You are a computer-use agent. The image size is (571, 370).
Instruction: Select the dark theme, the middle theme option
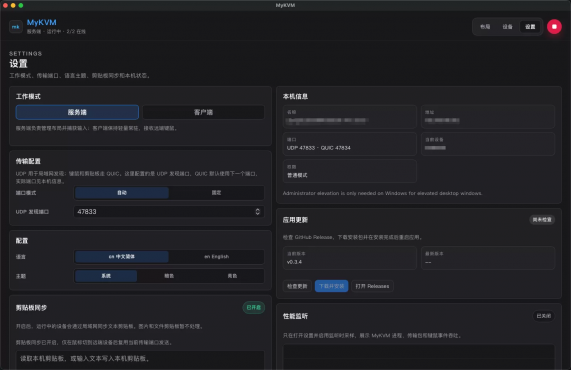(169, 276)
